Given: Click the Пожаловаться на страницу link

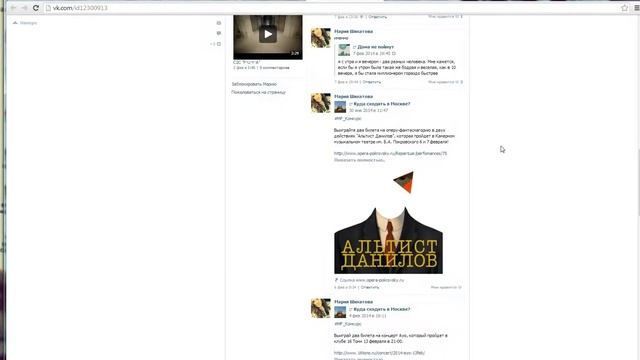Looking at the screenshot, I should click(258, 92).
